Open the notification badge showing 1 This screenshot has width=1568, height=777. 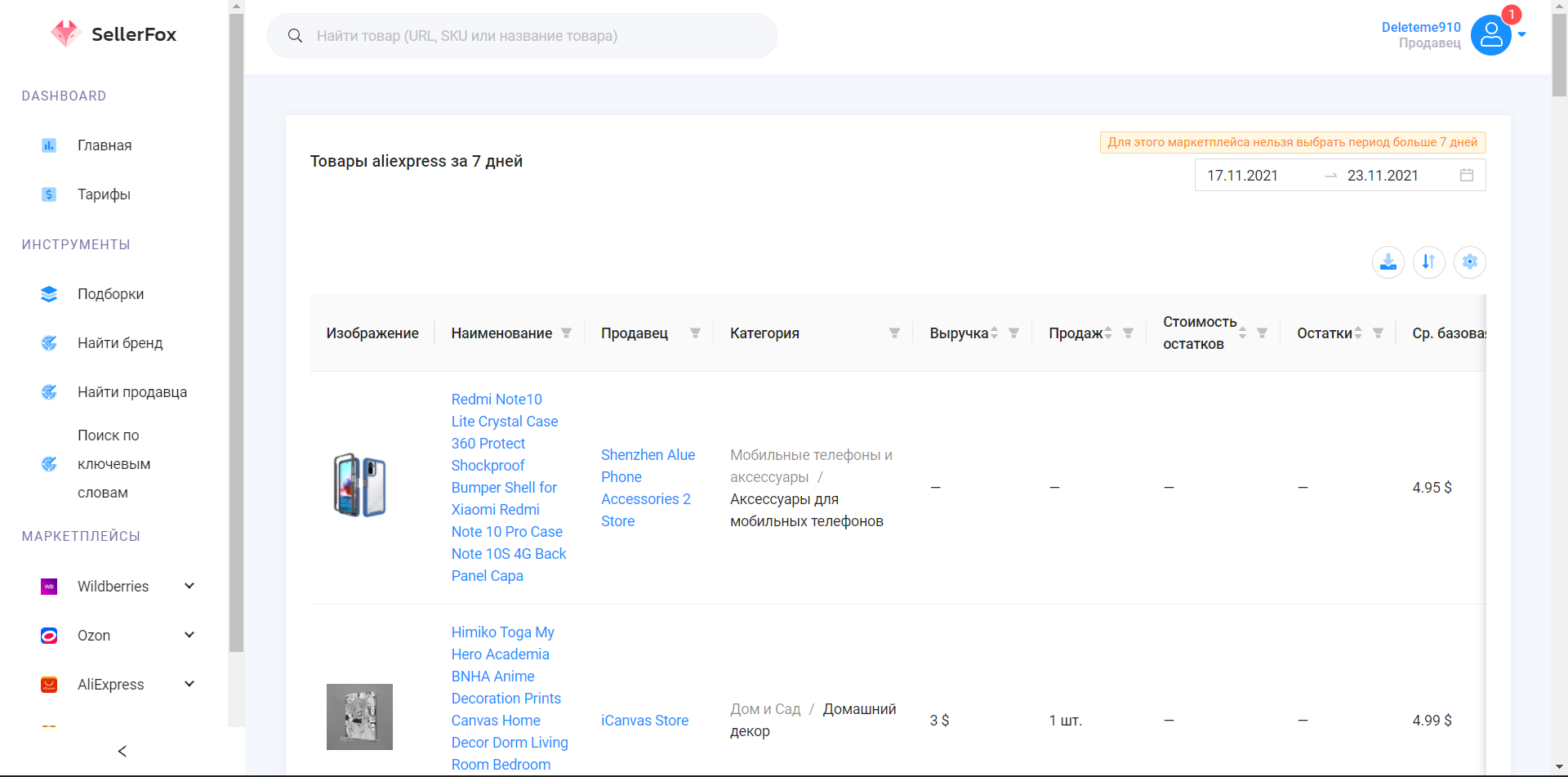[x=1511, y=15]
